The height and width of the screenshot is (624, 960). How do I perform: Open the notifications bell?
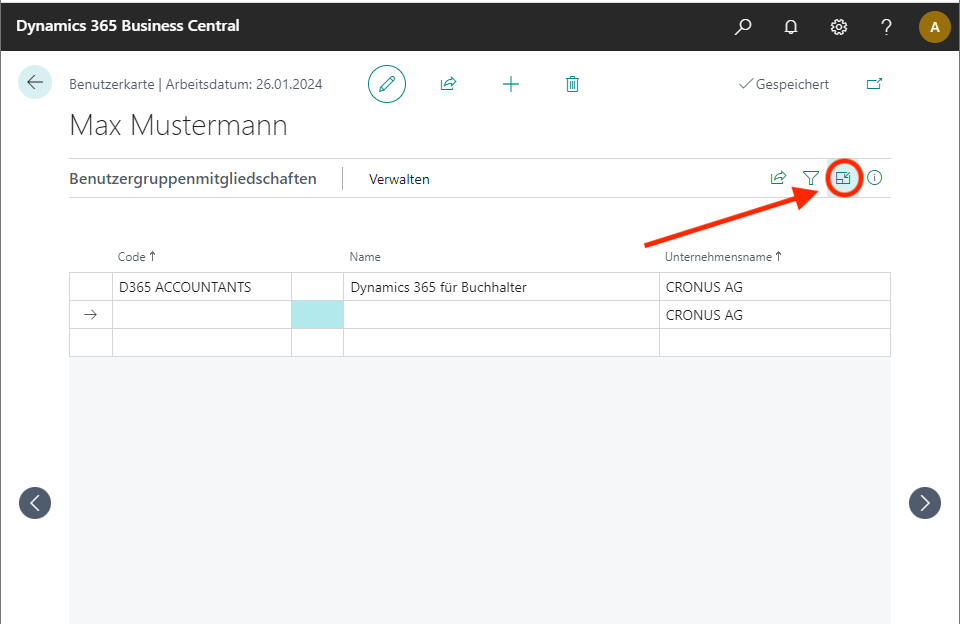point(791,27)
